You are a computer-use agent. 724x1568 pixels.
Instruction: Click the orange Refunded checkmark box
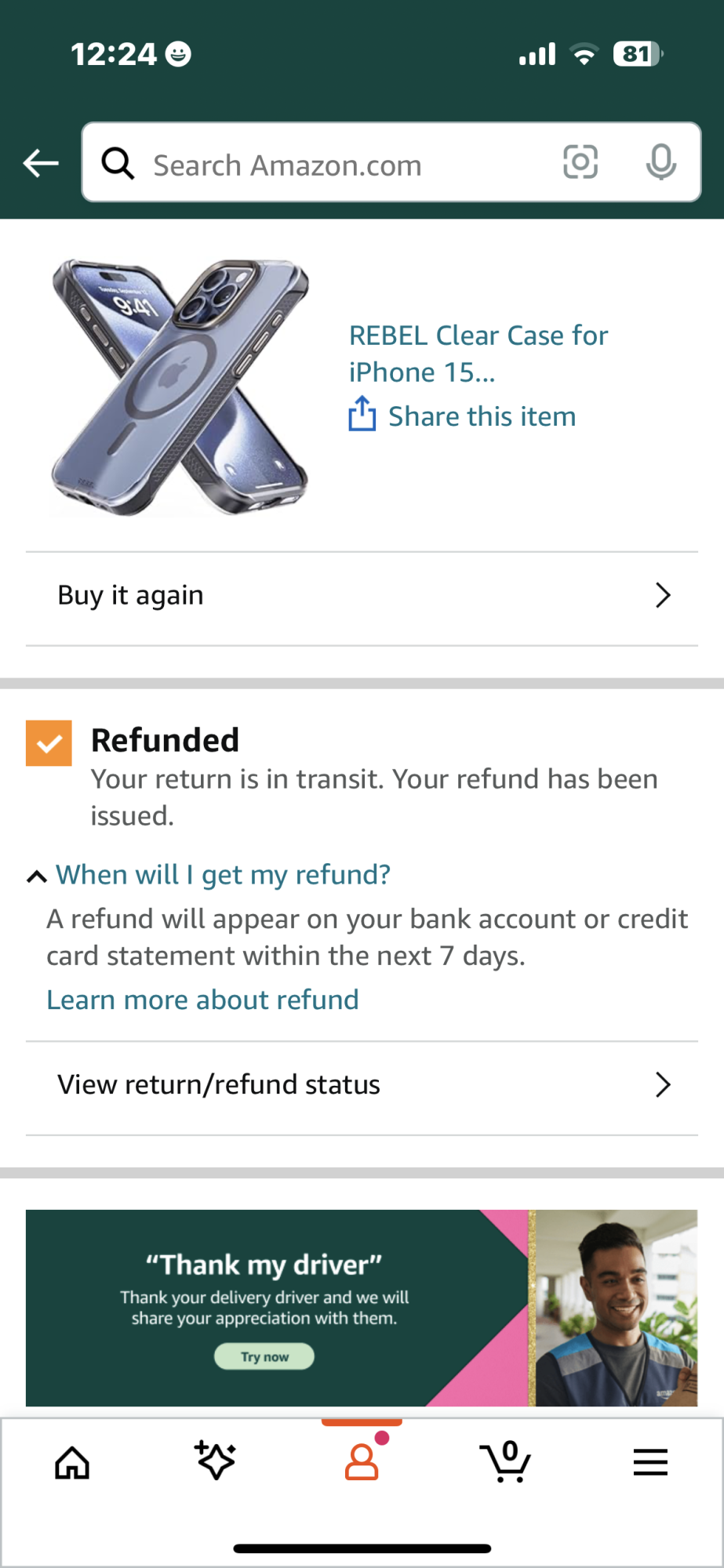[x=49, y=742]
